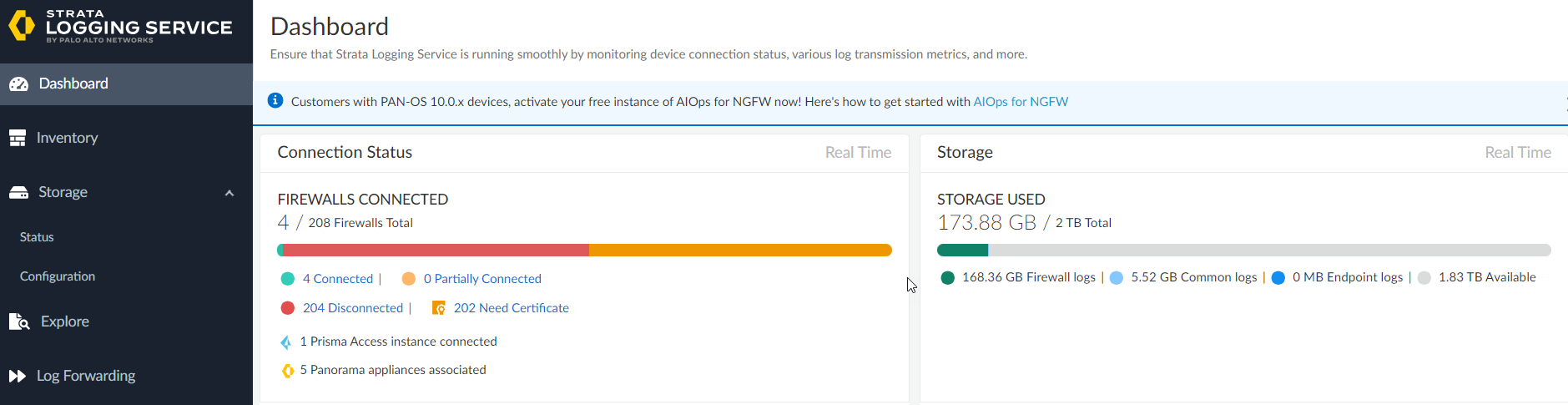Click the Need Certificate badge icon

(x=438, y=308)
